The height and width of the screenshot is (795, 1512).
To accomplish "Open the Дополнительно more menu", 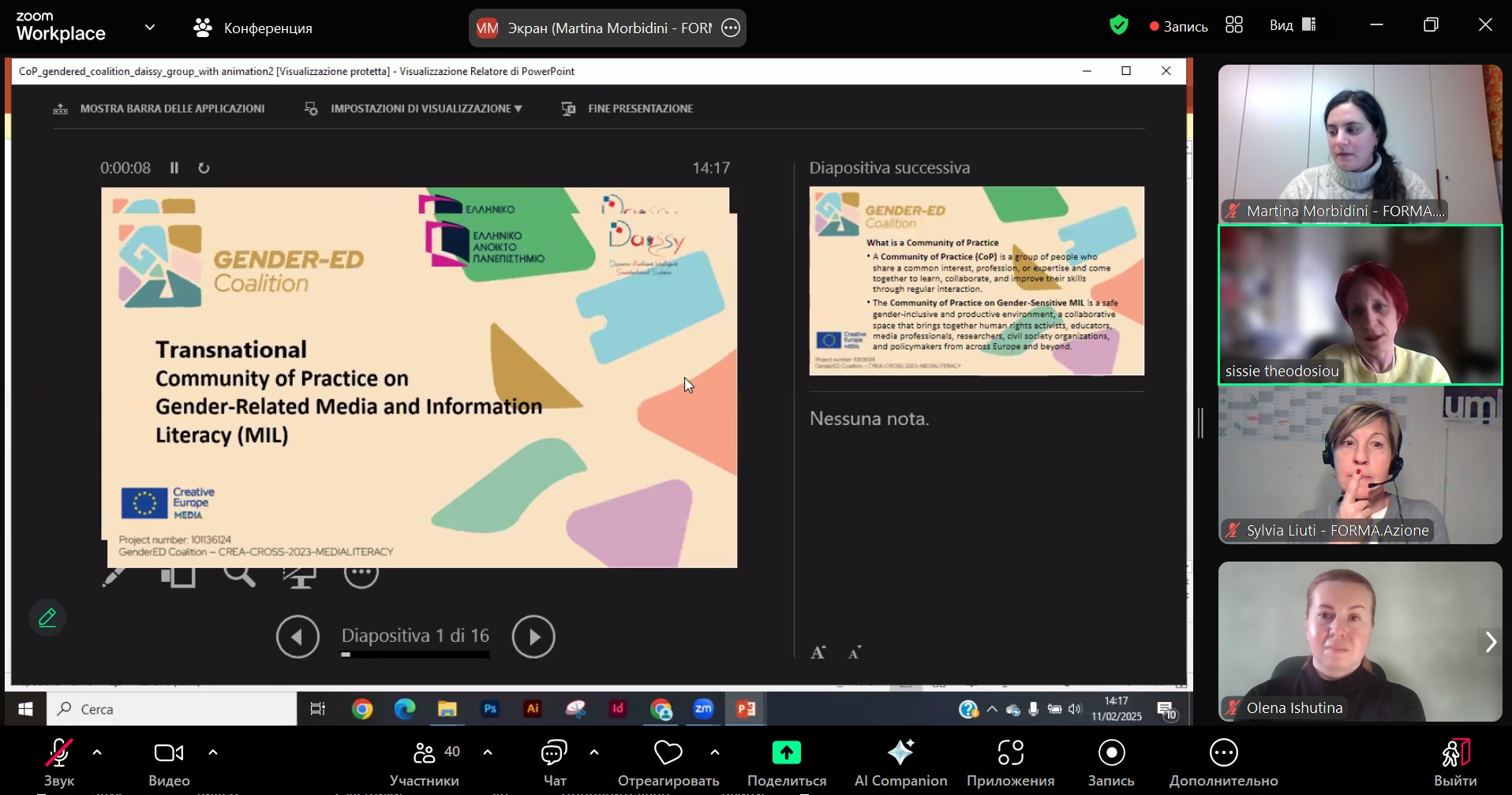I will [x=1224, y=763].
